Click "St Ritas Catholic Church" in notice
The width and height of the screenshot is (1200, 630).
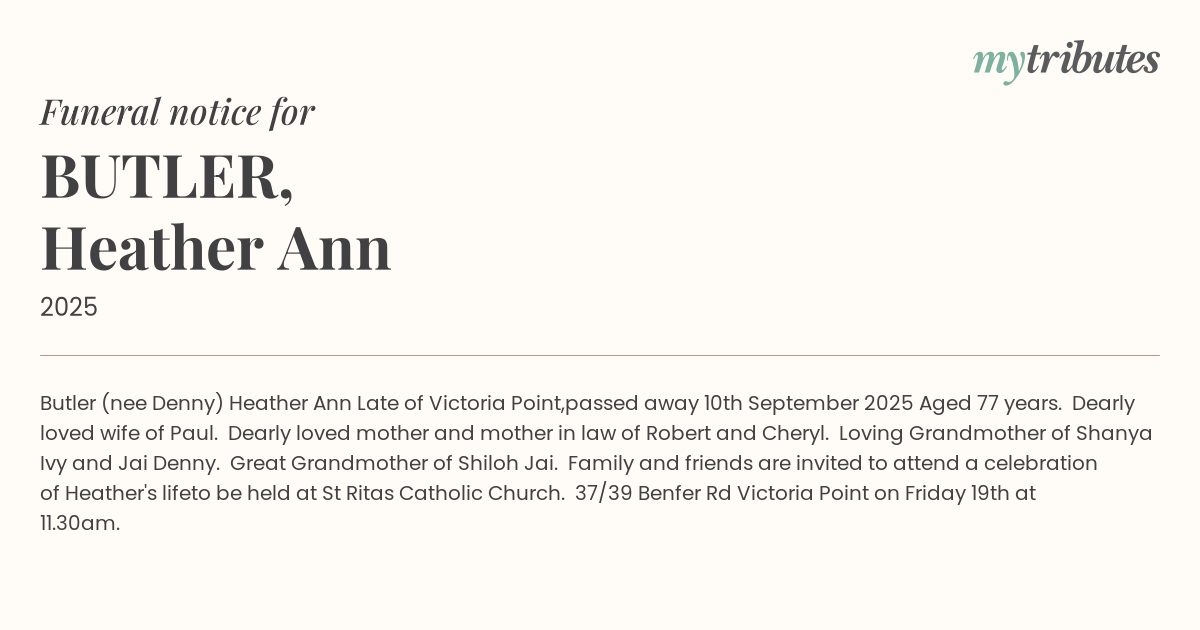coord(442,494)
